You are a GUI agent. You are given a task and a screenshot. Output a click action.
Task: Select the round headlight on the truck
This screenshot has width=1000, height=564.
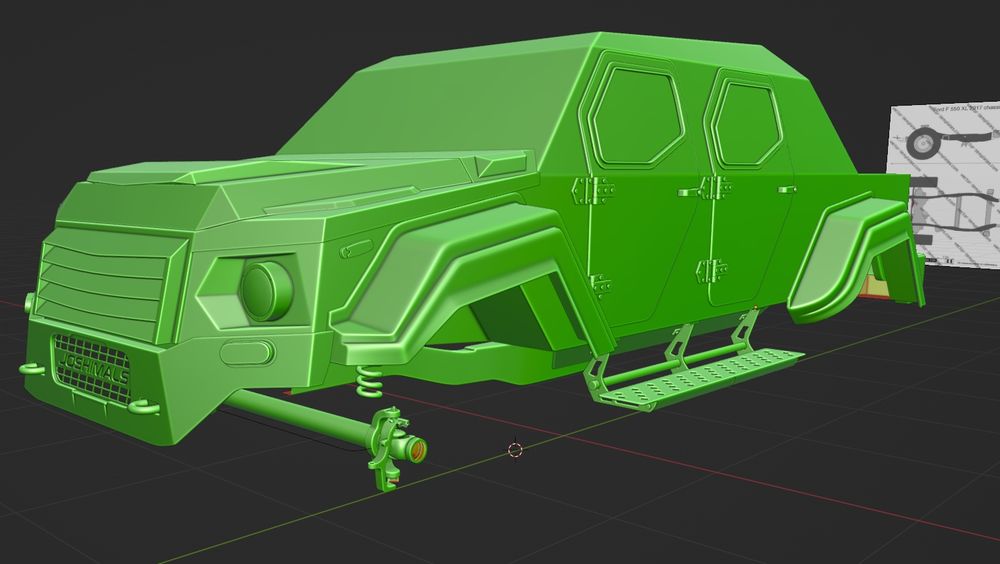tap(267, 290)
